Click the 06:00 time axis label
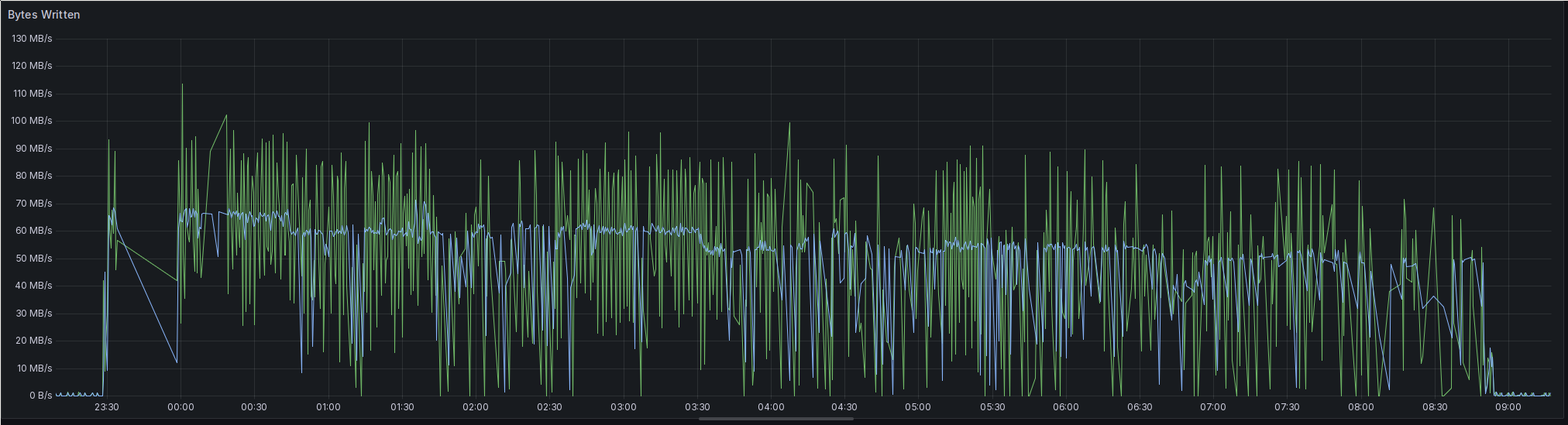1568x425 pixels. point(1066,407)
